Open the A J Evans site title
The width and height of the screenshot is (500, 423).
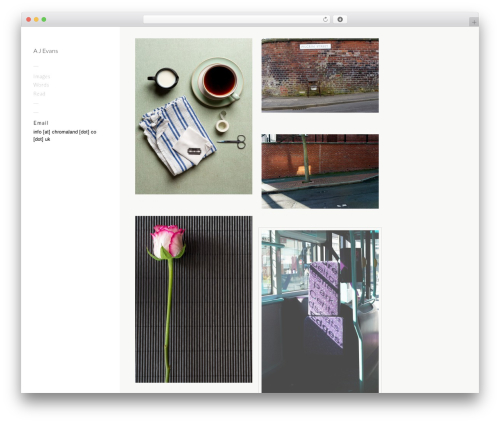[46, 51]
